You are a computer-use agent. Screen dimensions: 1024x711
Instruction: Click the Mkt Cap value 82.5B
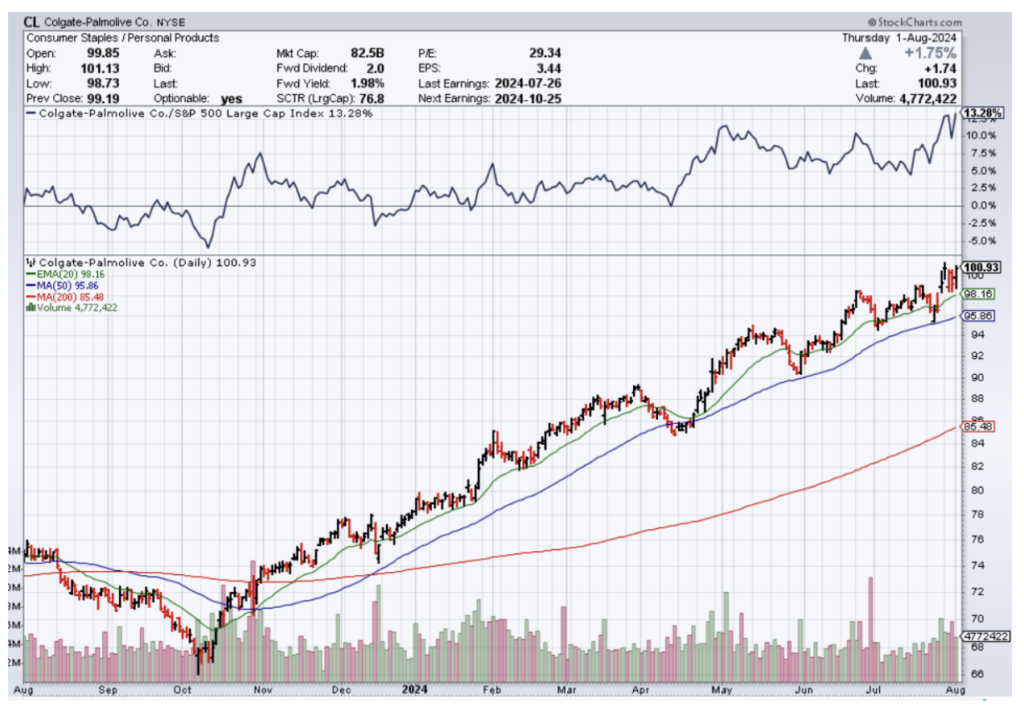click(x=367, y=53)
